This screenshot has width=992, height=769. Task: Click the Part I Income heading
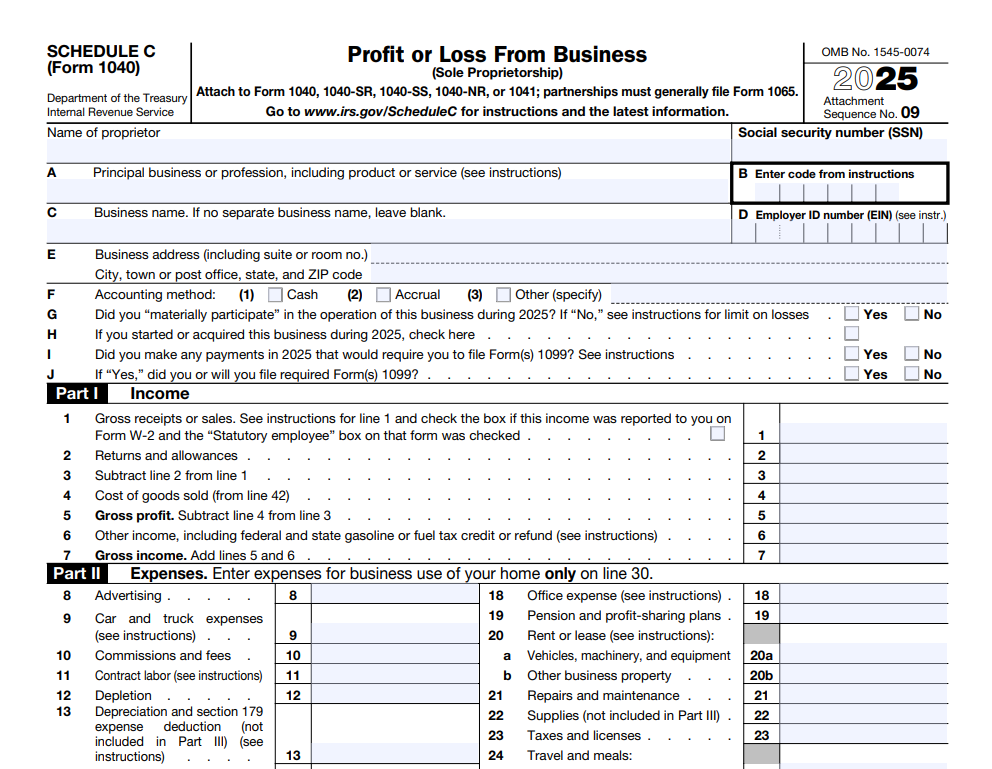[x=159, y=393]
